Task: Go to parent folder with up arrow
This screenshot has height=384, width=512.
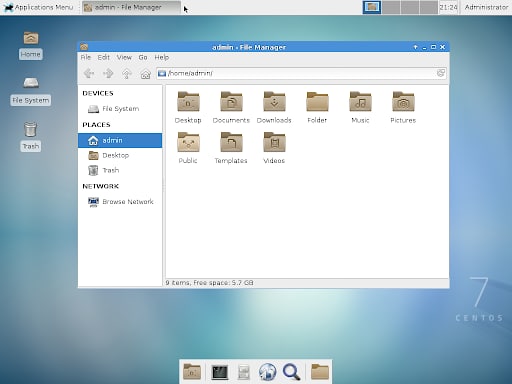Action: click(x=127, y=73)
